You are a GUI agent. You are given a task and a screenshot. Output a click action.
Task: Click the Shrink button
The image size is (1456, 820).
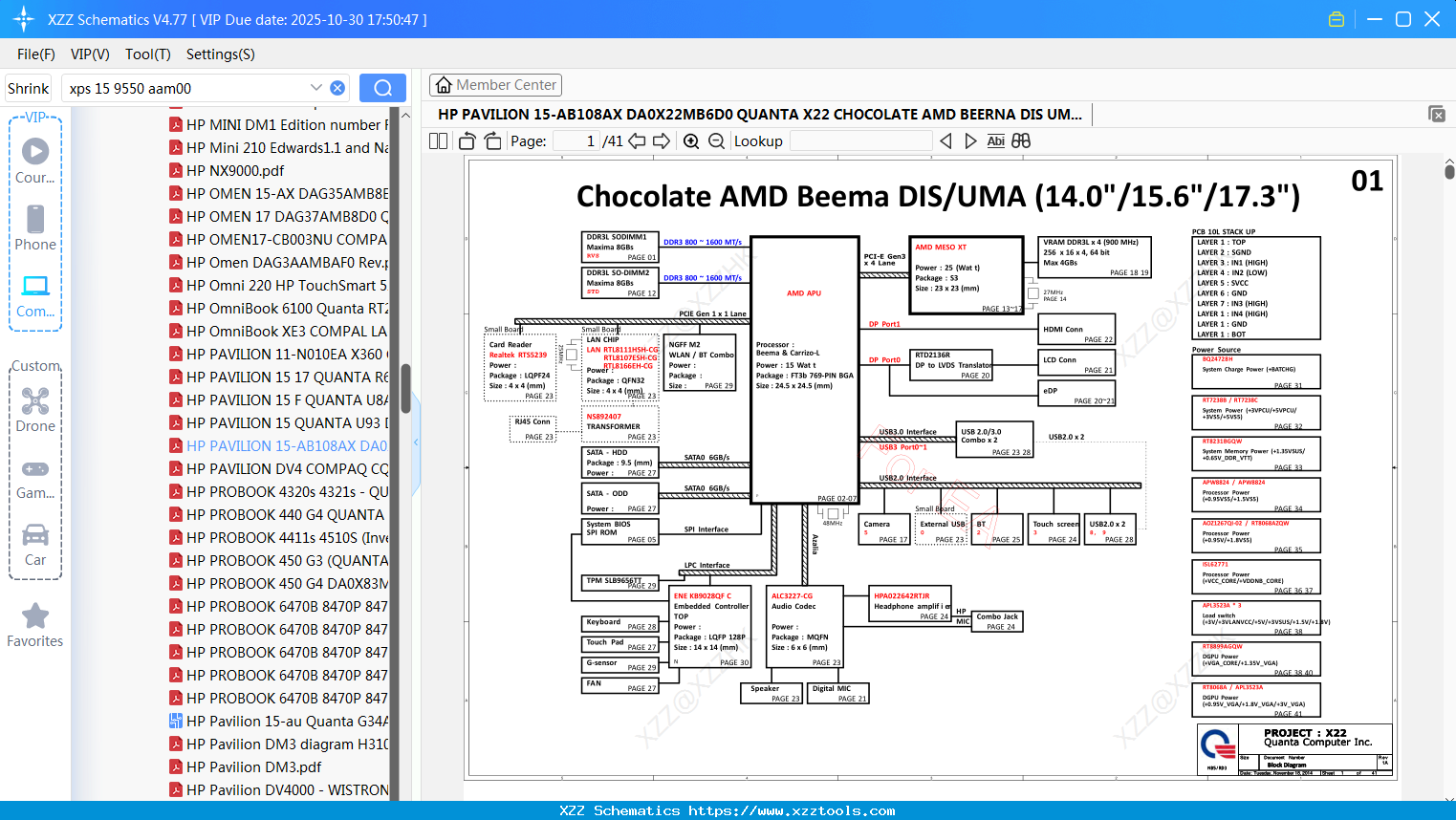29,88
